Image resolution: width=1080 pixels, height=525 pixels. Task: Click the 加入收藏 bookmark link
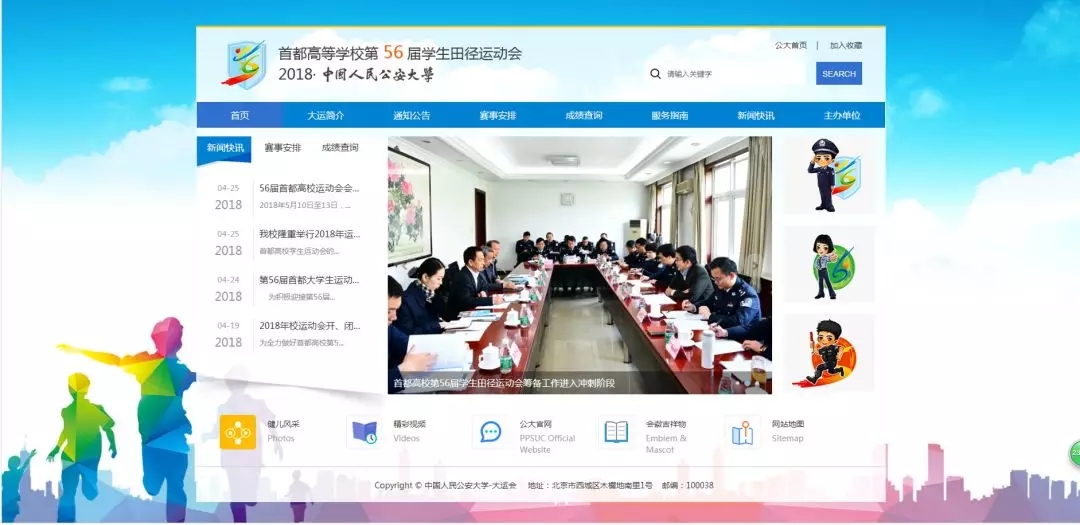[x=845, y=45]
